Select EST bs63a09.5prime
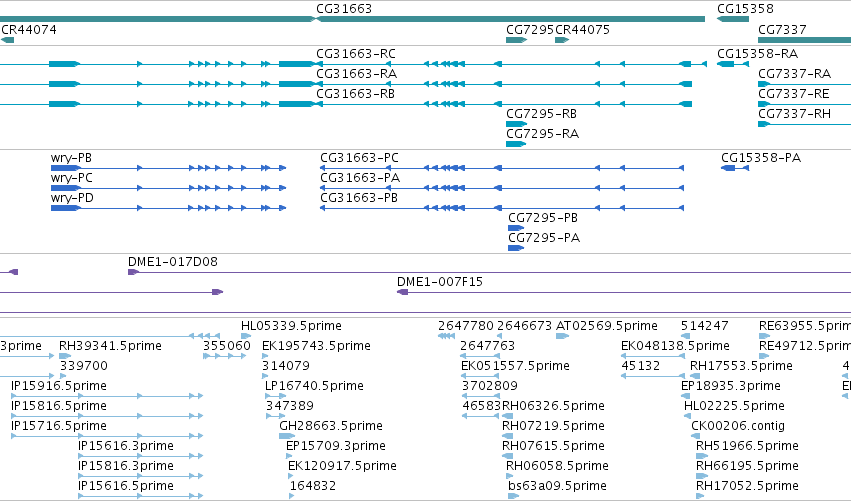 [x=557, y=486]
